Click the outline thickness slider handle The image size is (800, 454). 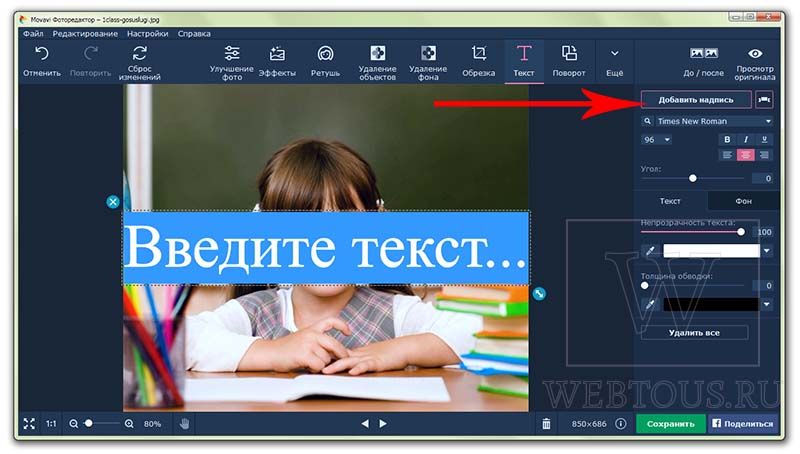644,286
